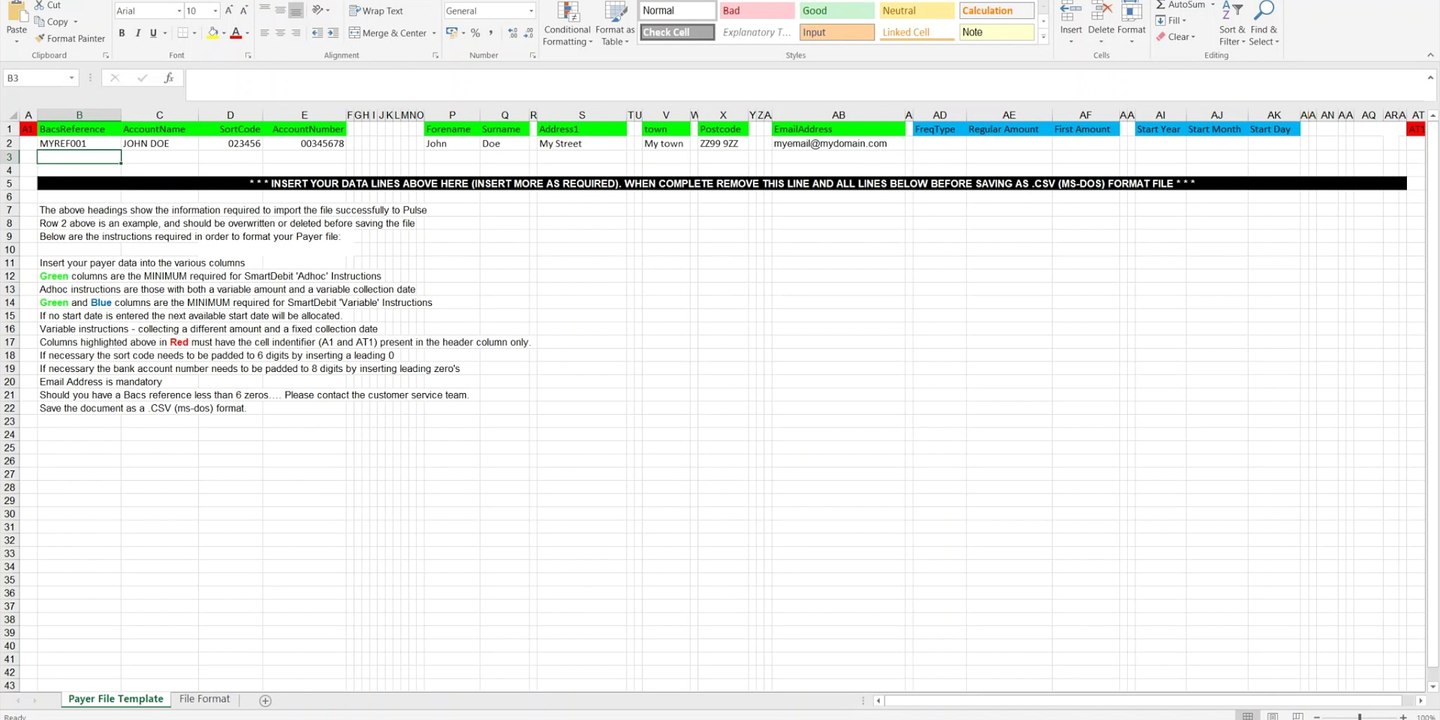The height and width of the screenshot is (720, 1440).
Task: Open Conditional Formatting menu
Action: tap(567, 23)
